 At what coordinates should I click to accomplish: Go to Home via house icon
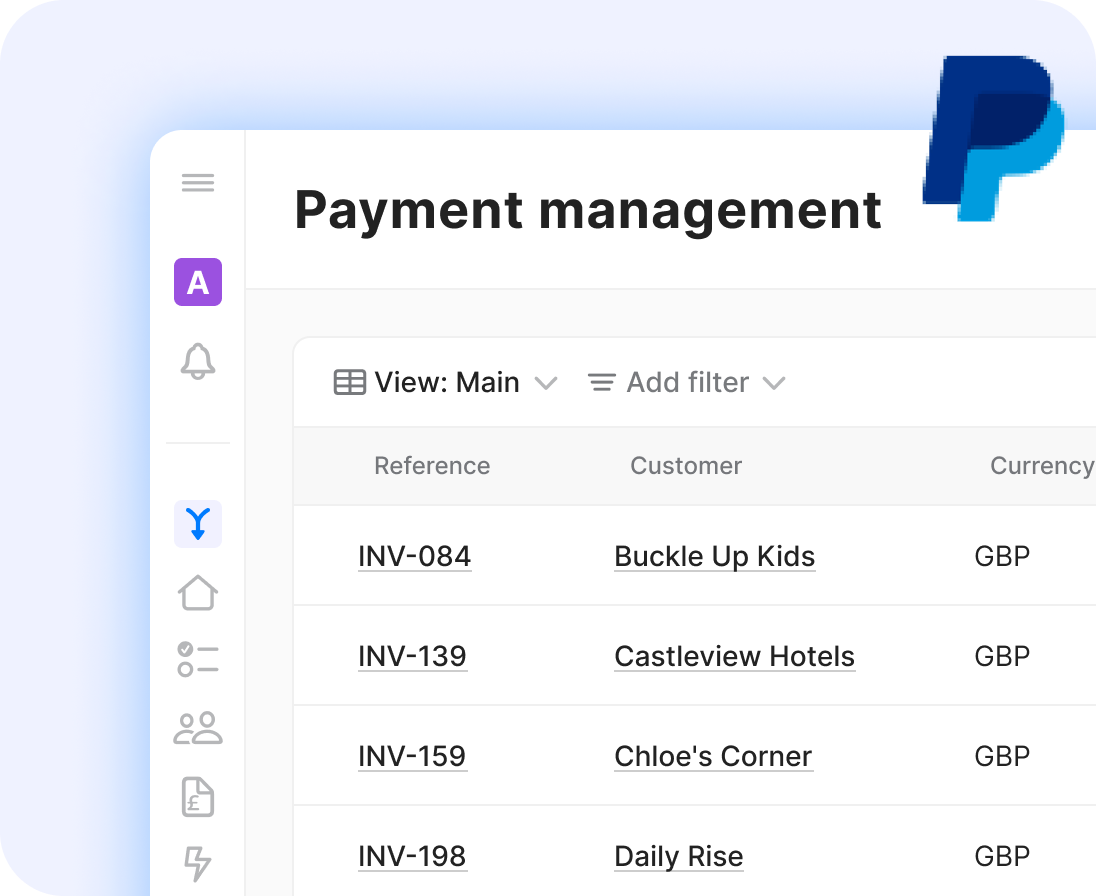point(198,593)
